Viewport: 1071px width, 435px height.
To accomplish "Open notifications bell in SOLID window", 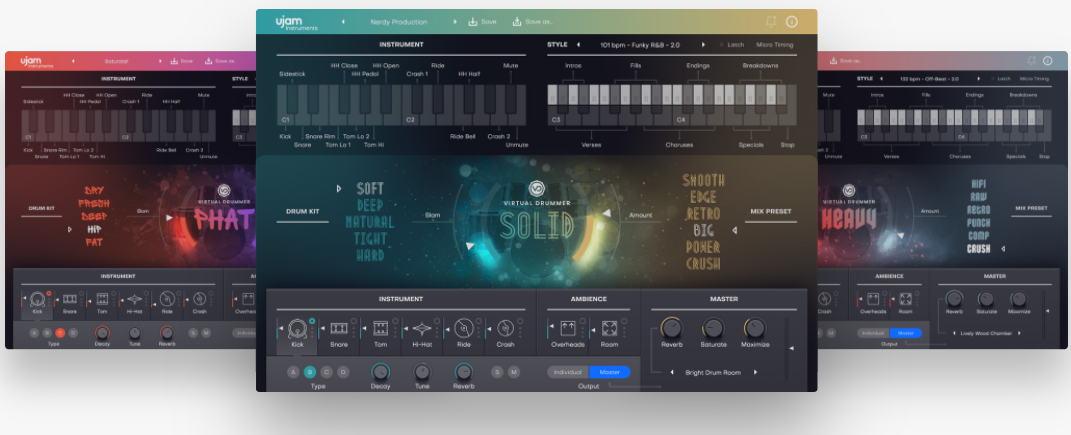I will click(x=771, y=22).
